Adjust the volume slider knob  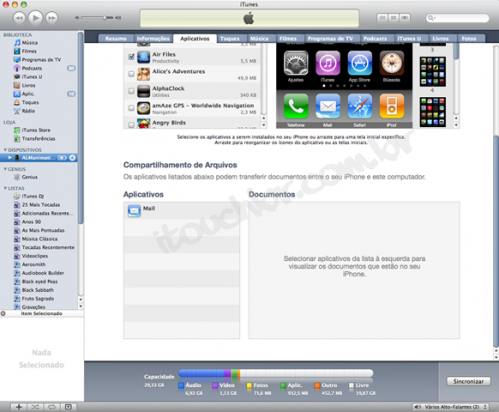pos(105,18)
